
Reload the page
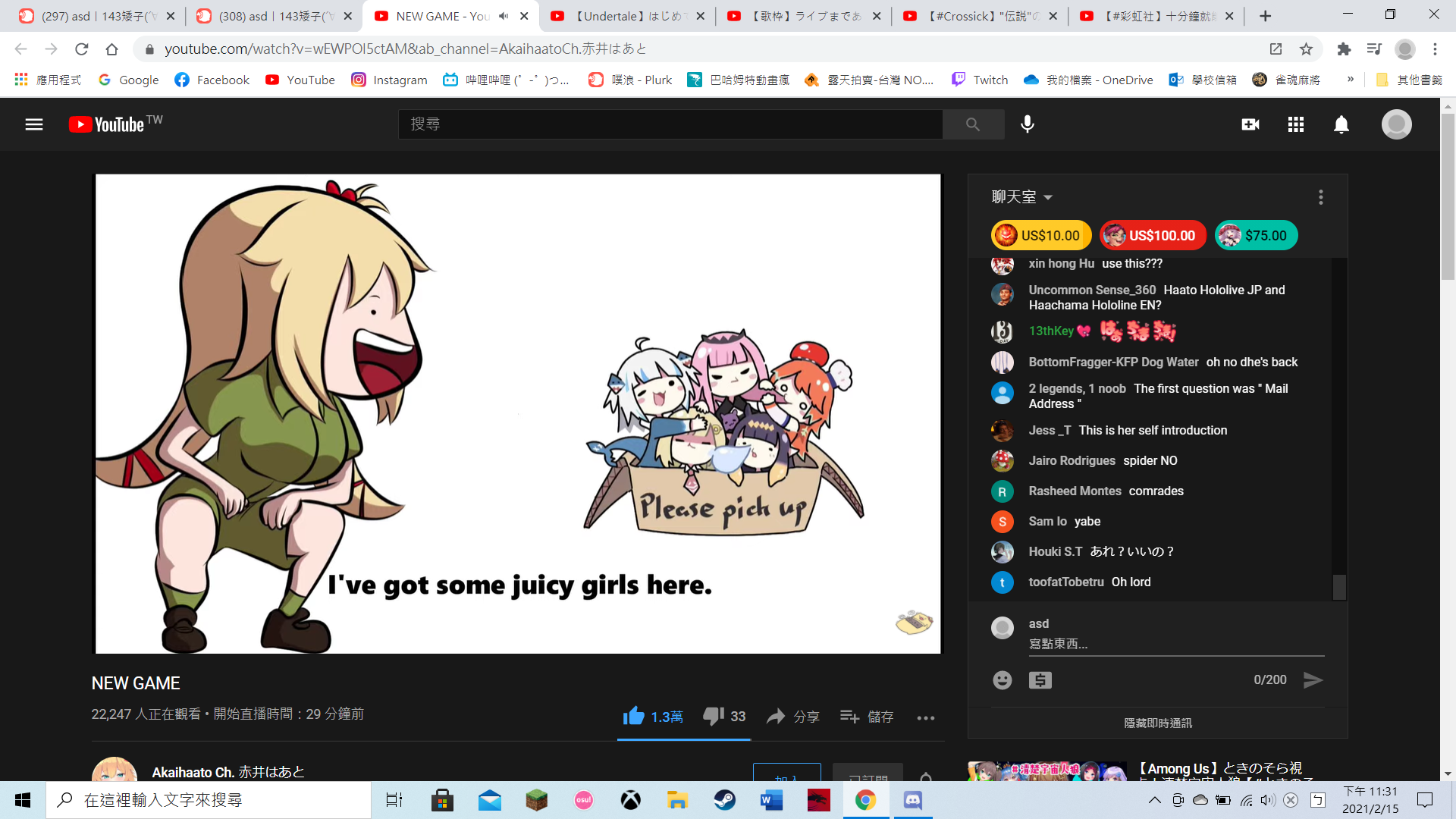pos(82,49)
